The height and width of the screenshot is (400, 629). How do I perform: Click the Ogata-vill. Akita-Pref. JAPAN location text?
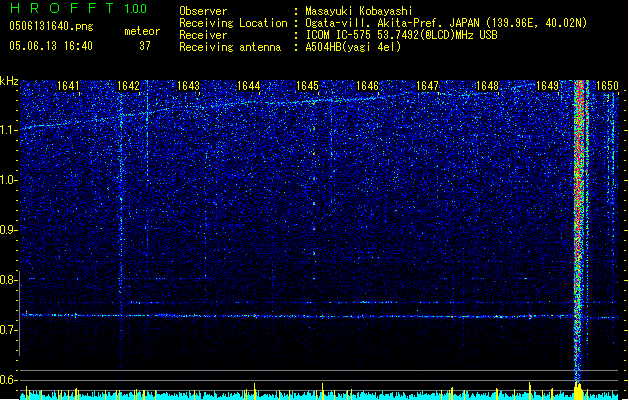pos(446,23)
